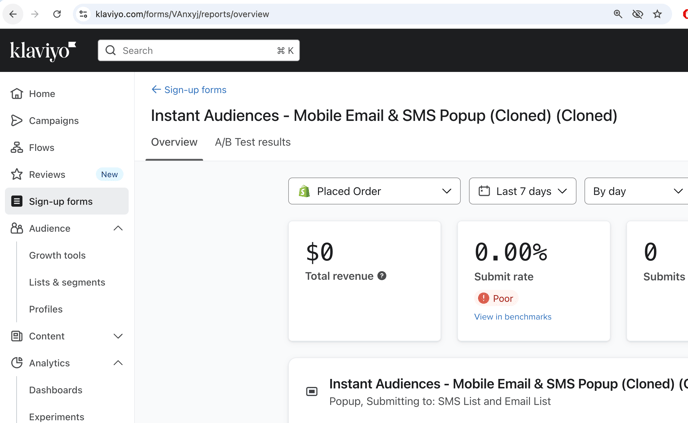Click the New badge beside Reviews
The height and width of the screenshot is (423, 688).
[x=109, y=174]
